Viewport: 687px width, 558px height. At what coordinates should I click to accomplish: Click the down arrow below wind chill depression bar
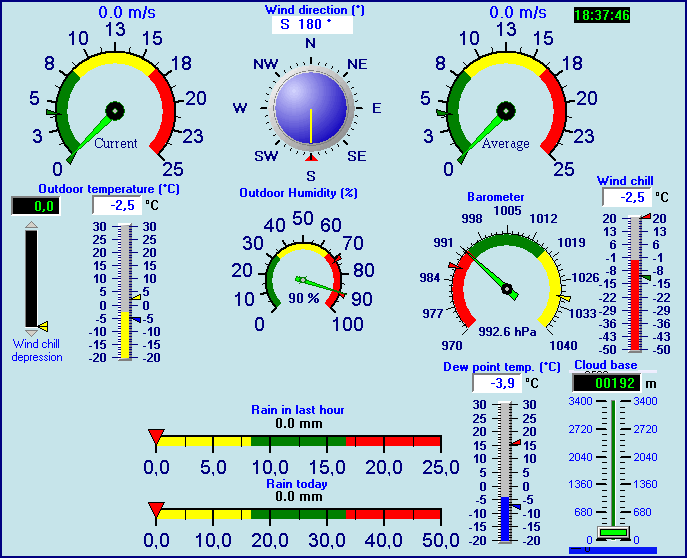coord(31,331)
